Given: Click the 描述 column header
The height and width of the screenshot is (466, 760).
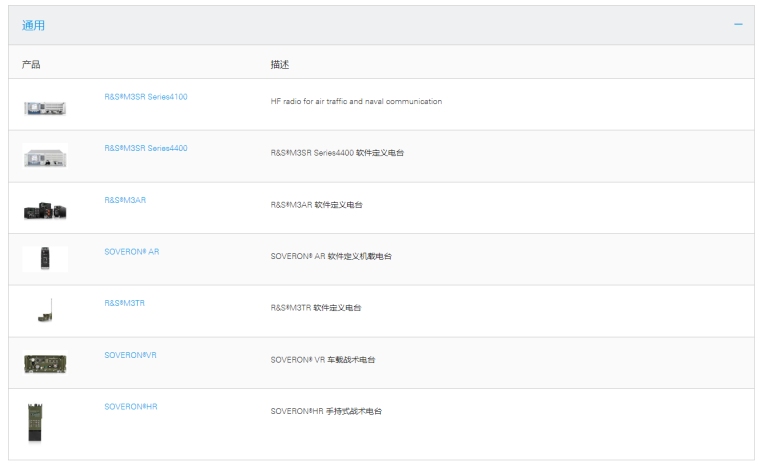Looking at the screenshot, I should [280, 65].
